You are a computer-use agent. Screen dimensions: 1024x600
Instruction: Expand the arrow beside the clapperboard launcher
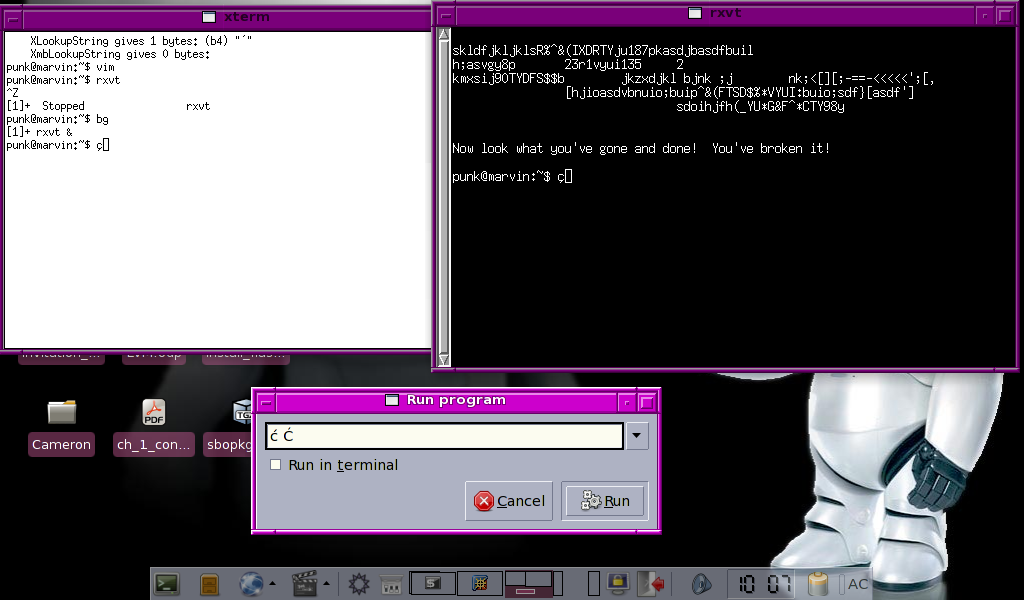pyautogui.click(x=326, y=583)
